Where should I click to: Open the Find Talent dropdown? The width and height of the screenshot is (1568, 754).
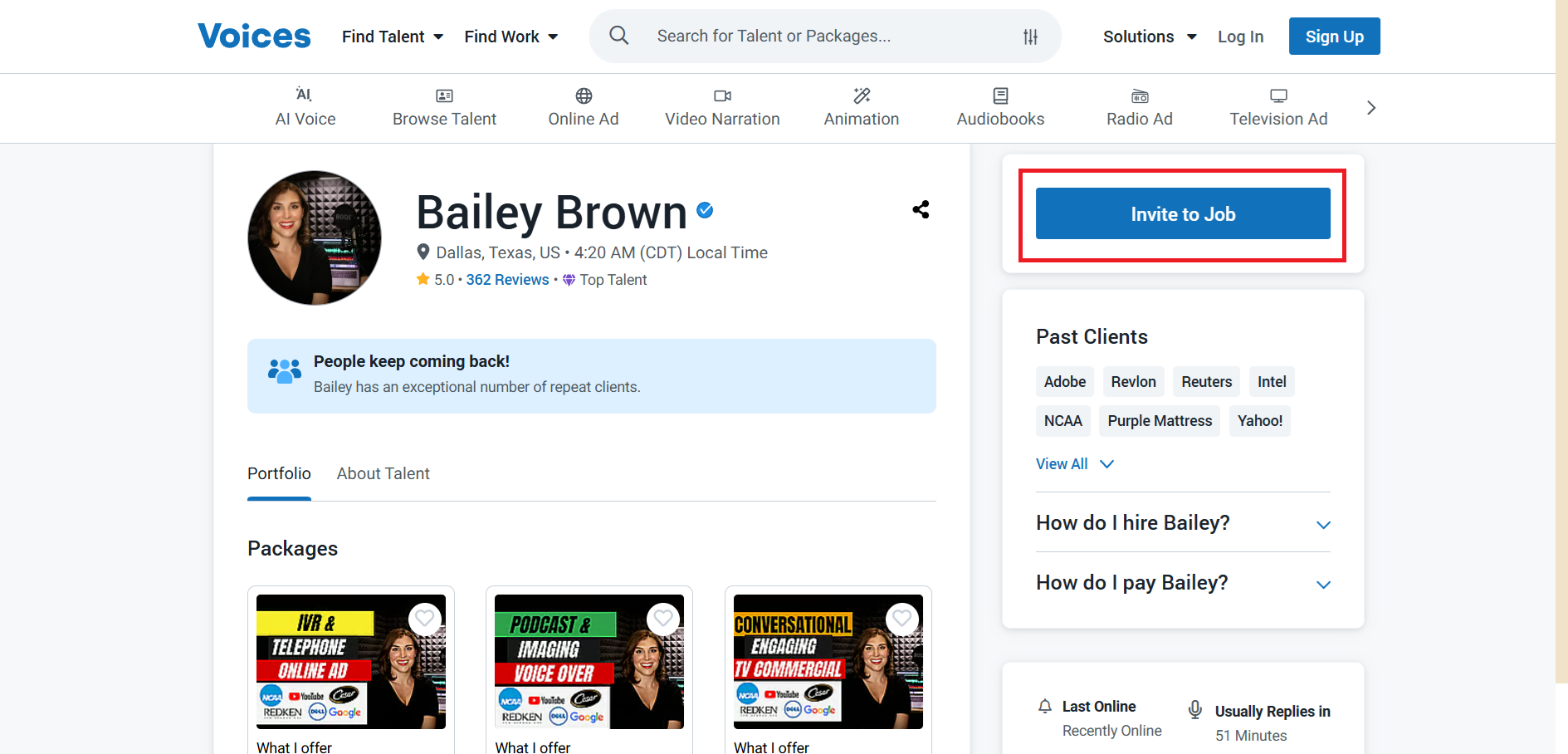pyautogui.click(x=392, y=36)
